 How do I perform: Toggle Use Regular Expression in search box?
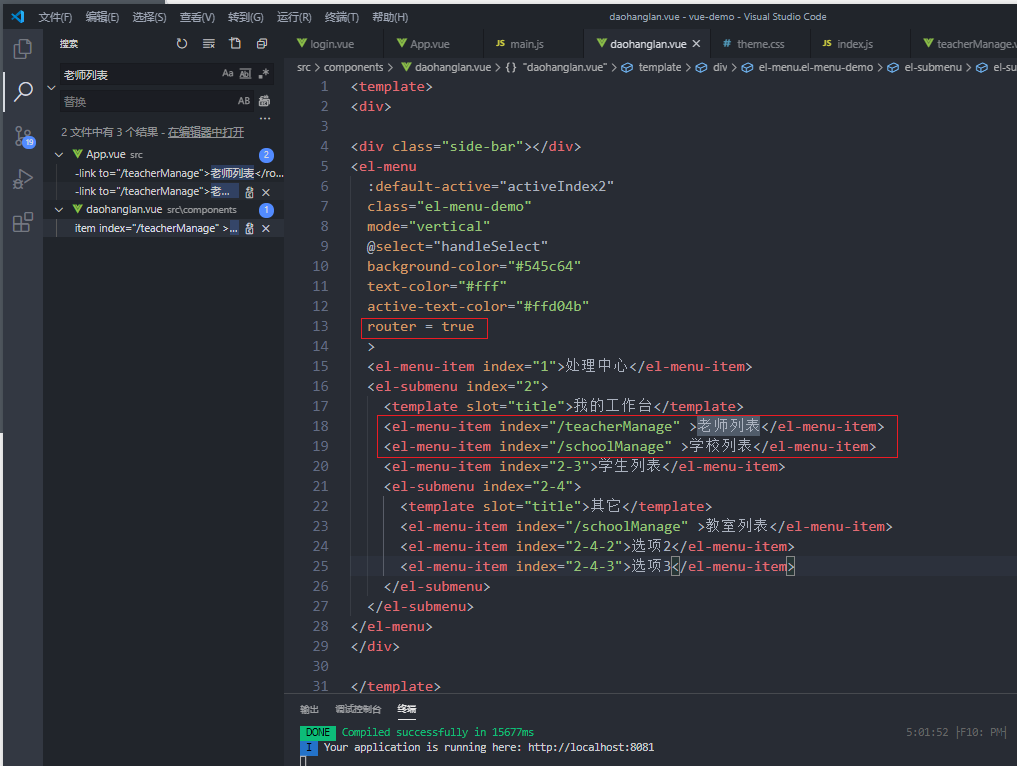pos(263,74)
